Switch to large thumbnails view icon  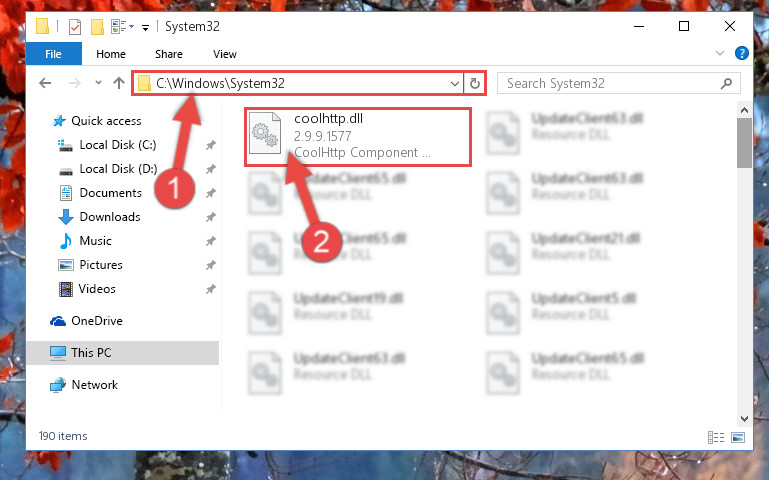[738, 437]
